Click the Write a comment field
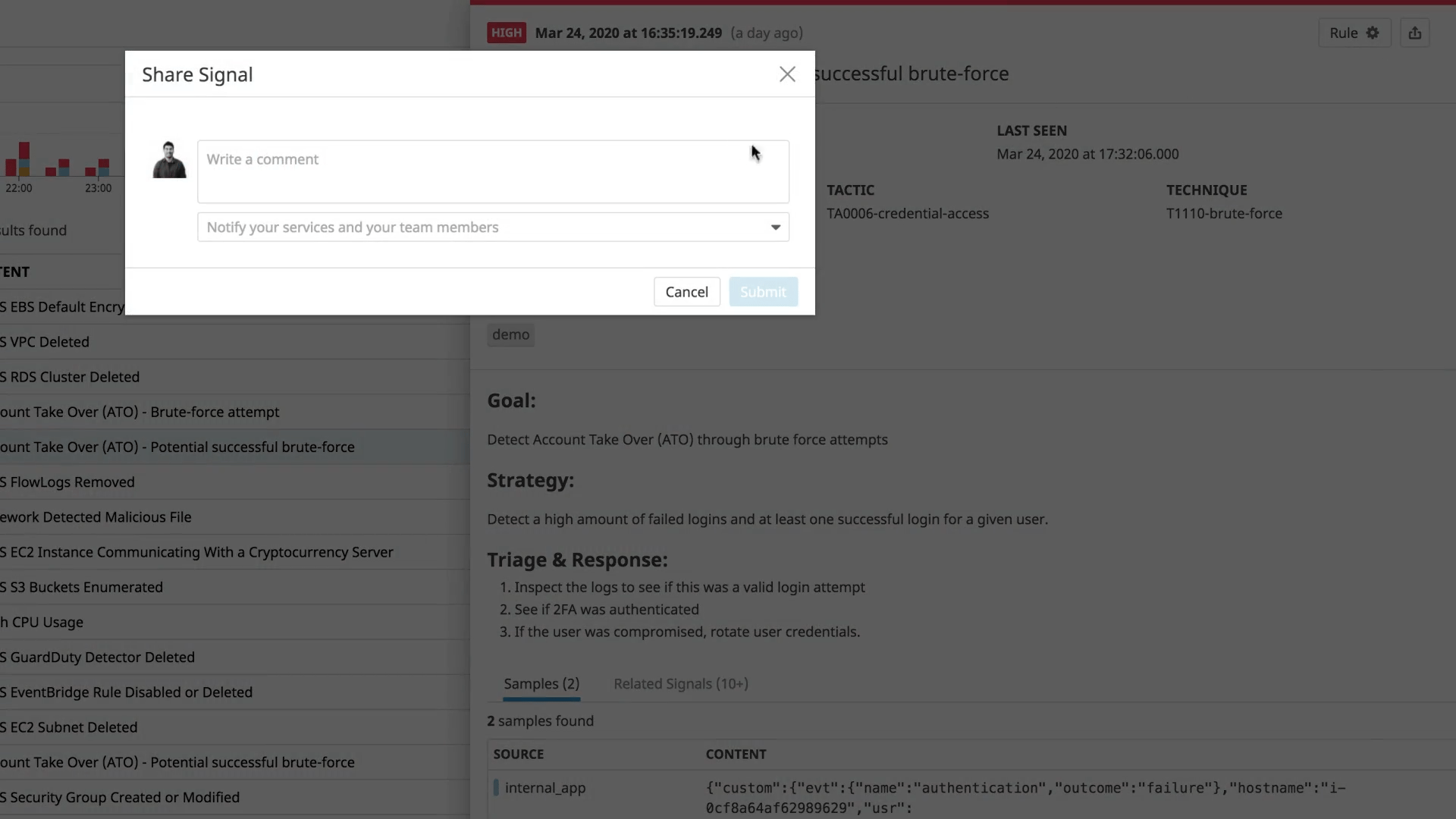 click(493, 171)
